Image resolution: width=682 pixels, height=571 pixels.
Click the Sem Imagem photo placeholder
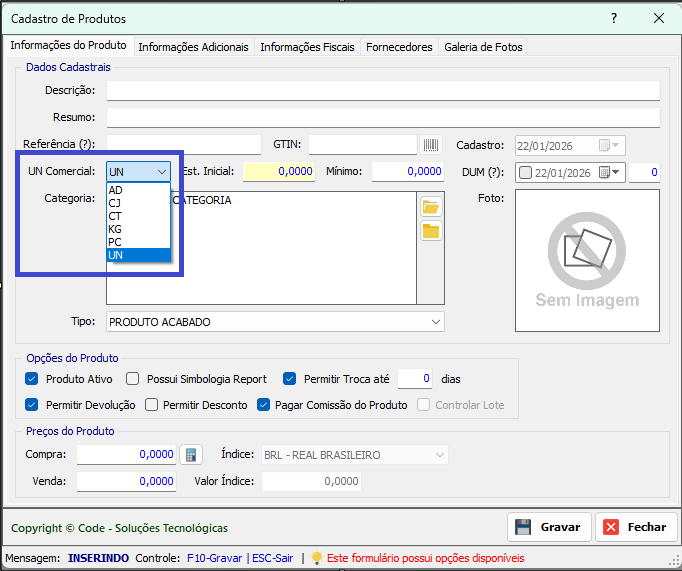pos(587,260)
